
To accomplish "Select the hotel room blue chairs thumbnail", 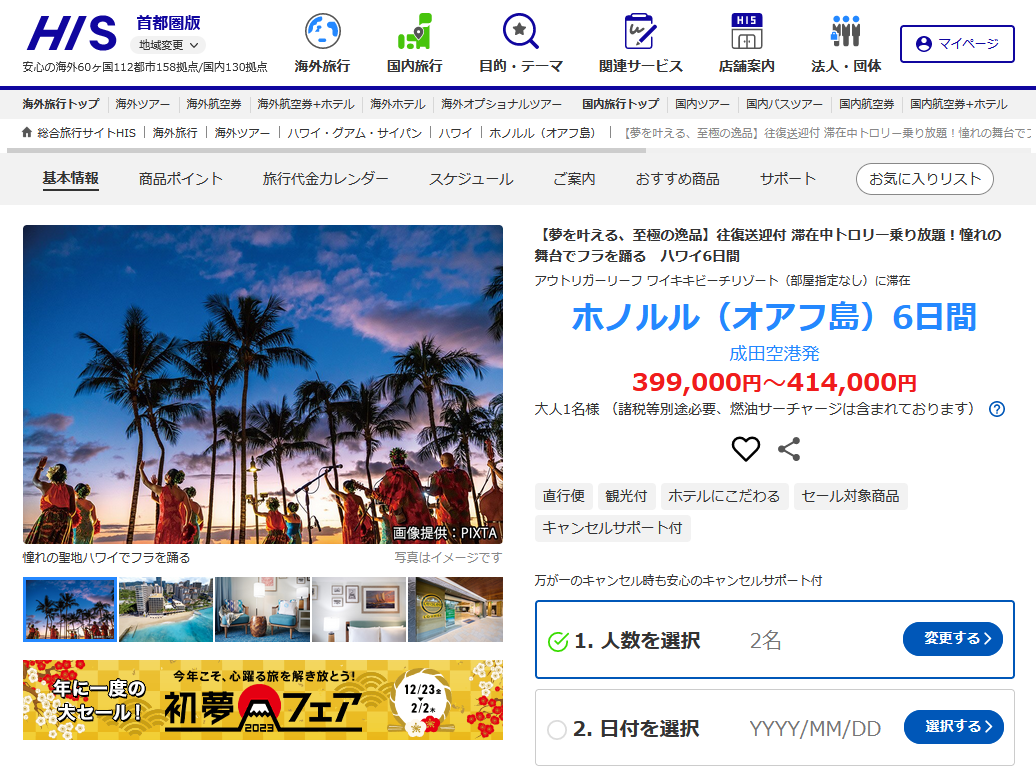I will point(262,609).
